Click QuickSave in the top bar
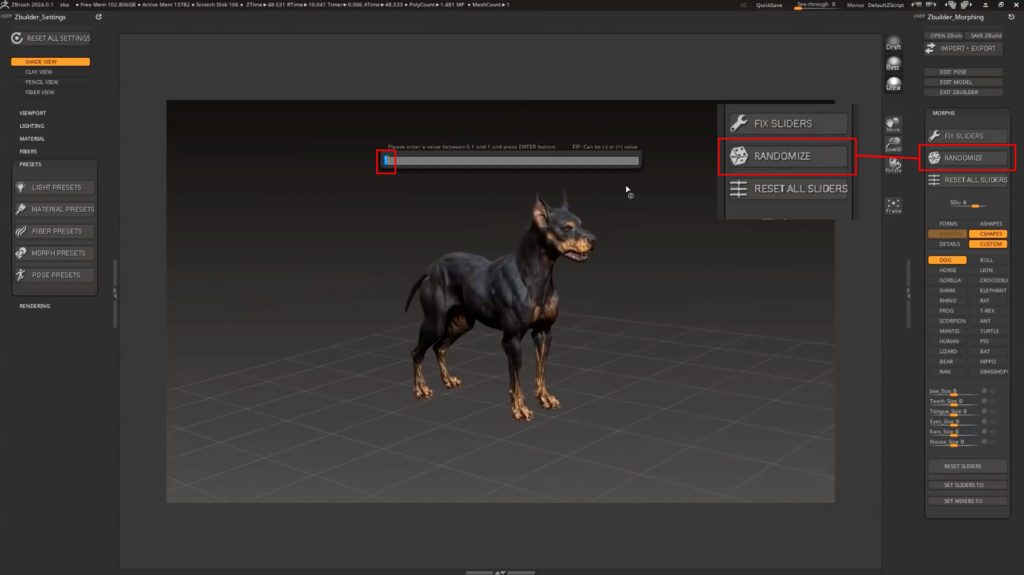The image size is (1024, 575). (769, 5)
